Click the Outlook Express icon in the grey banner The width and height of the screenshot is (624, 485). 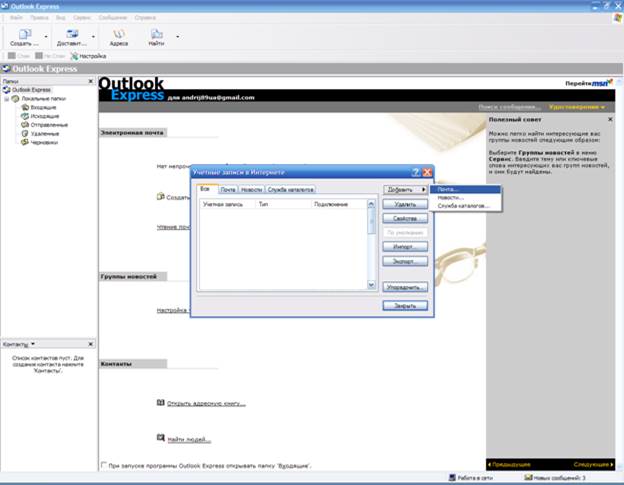6,69
